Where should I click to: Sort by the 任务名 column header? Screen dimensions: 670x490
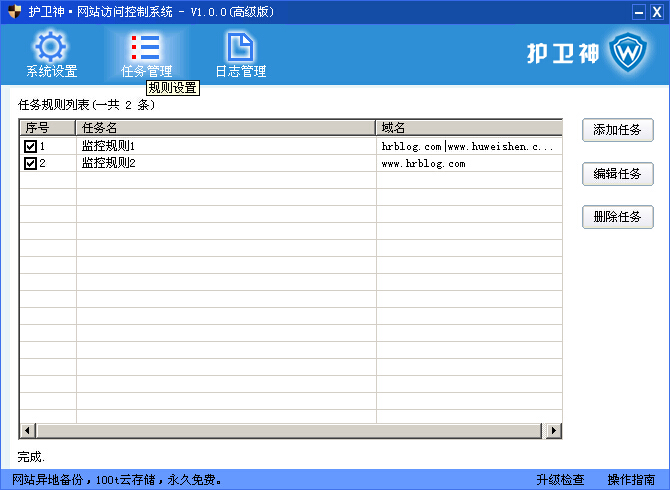[x=226, y=127]
